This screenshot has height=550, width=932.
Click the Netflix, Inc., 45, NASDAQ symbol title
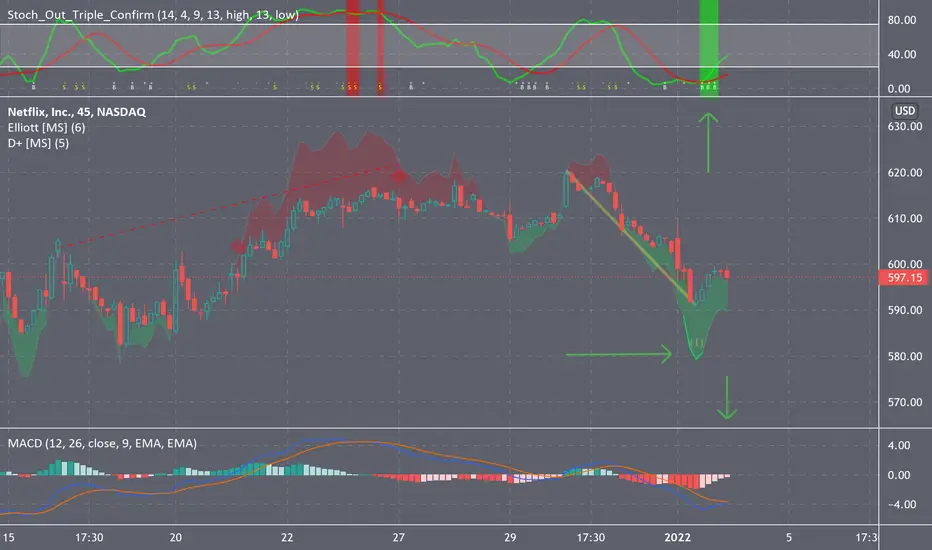click(77, 112)
